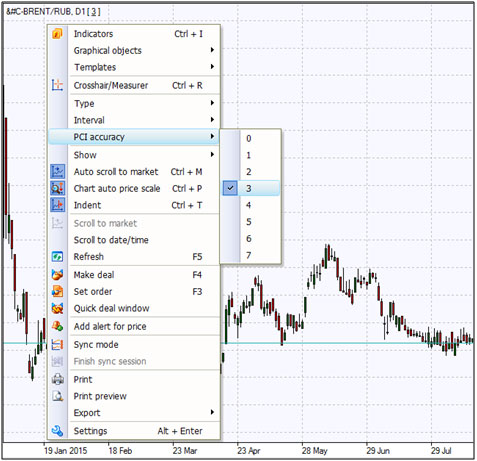
Task: Click the Make deal icon
Action: click(x=57, y=275)
